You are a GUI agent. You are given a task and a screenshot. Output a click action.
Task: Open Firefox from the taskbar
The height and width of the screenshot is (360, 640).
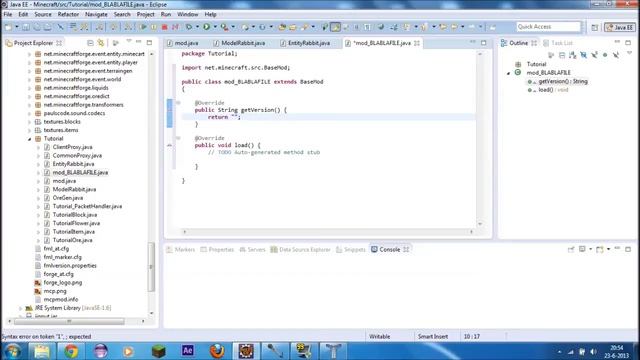pyautogui.click(x=217, y=351)
